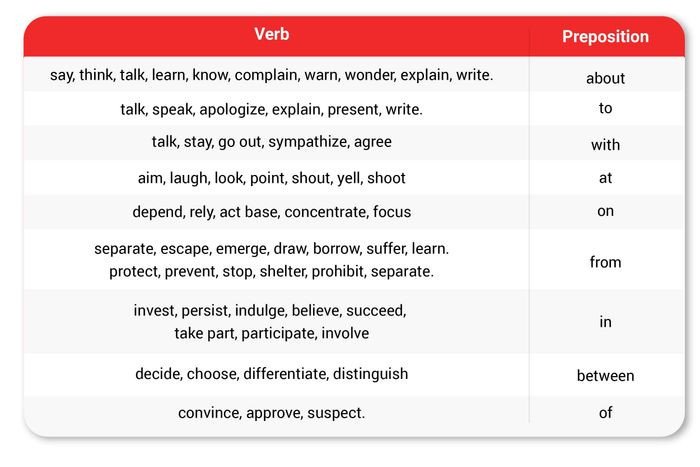This screenshot has height=467, width=700.
Task: Click the 'talk, speak, apologize' verb row
Action: (x=272, y=108)
